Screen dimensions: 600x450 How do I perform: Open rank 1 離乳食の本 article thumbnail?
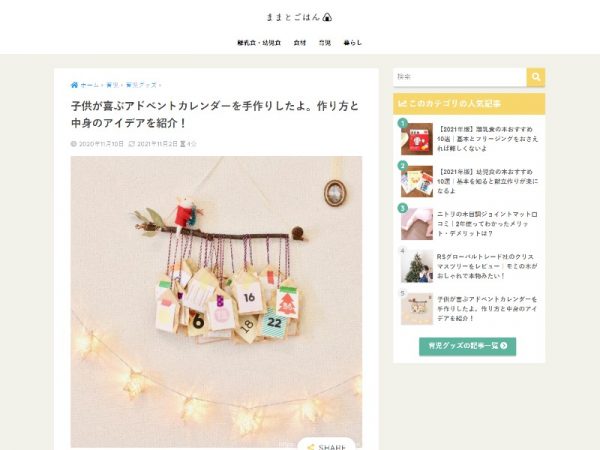click(417, 139)
